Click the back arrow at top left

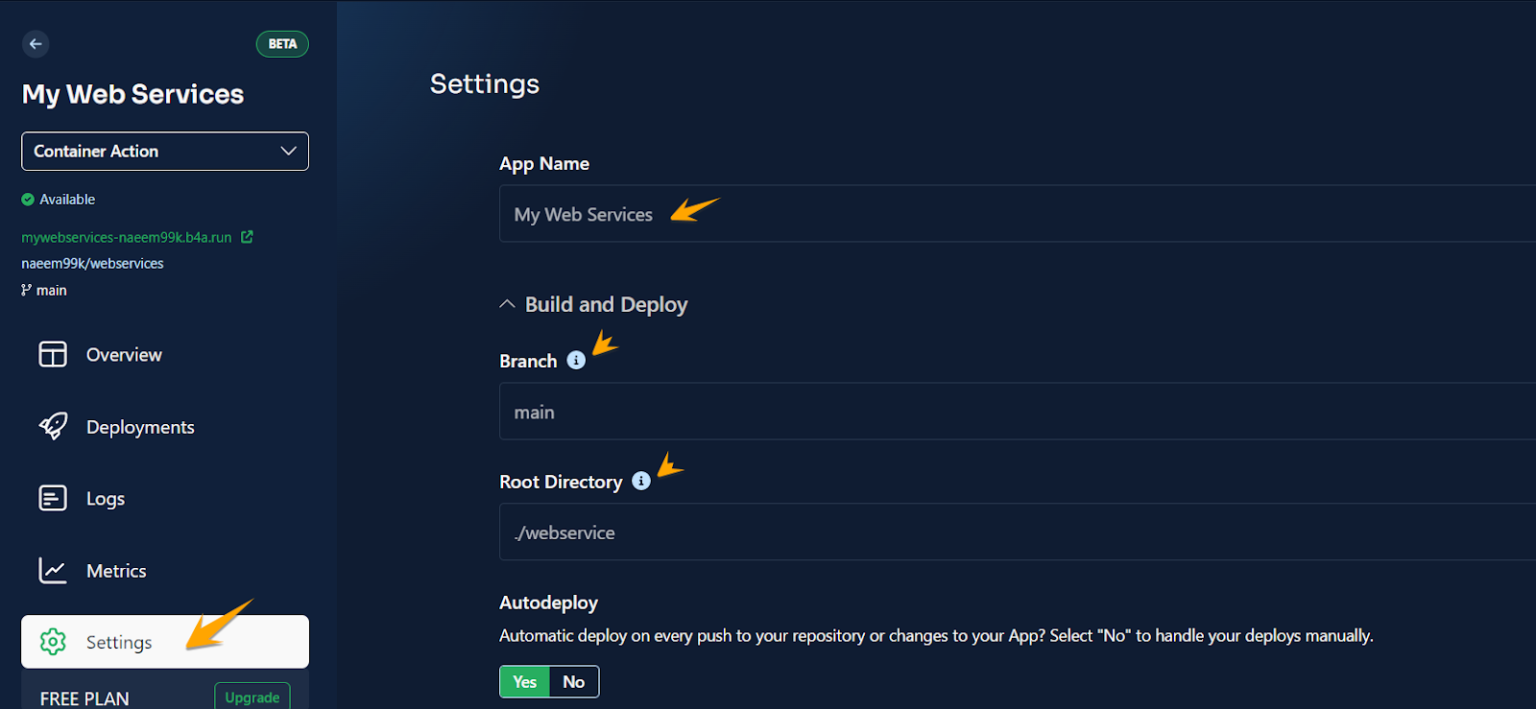35,44
